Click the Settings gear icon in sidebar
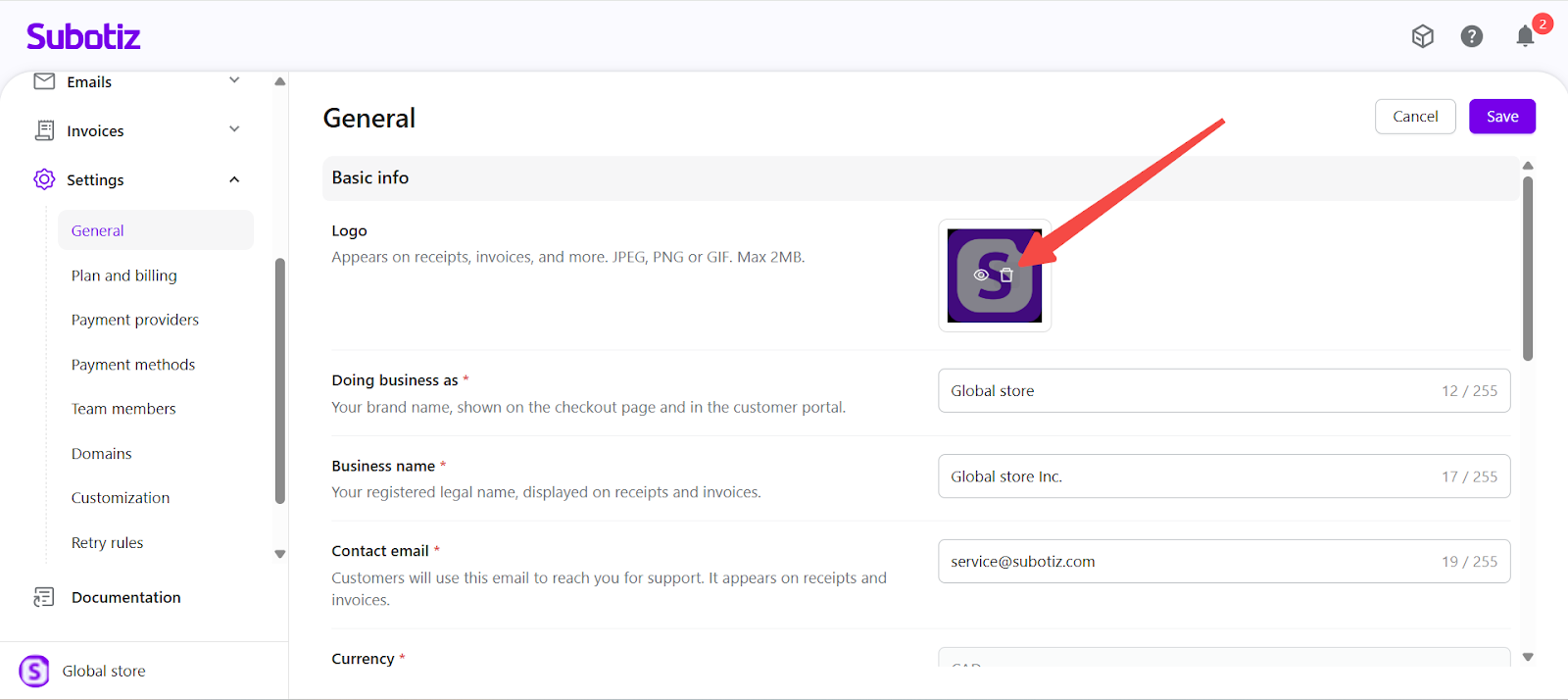The image size is (1568, 700). (x=44, y=179)
